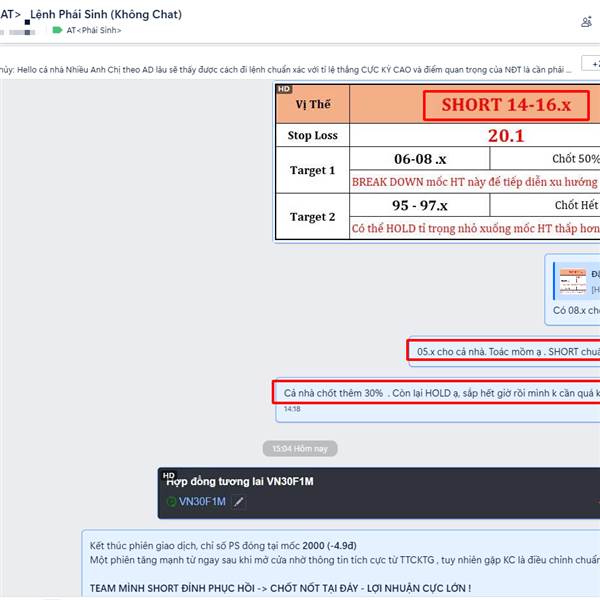Click the pencil edit icon beside VN30F1M
This screenshot has height=600, width=600.
(x=239, y=502)
